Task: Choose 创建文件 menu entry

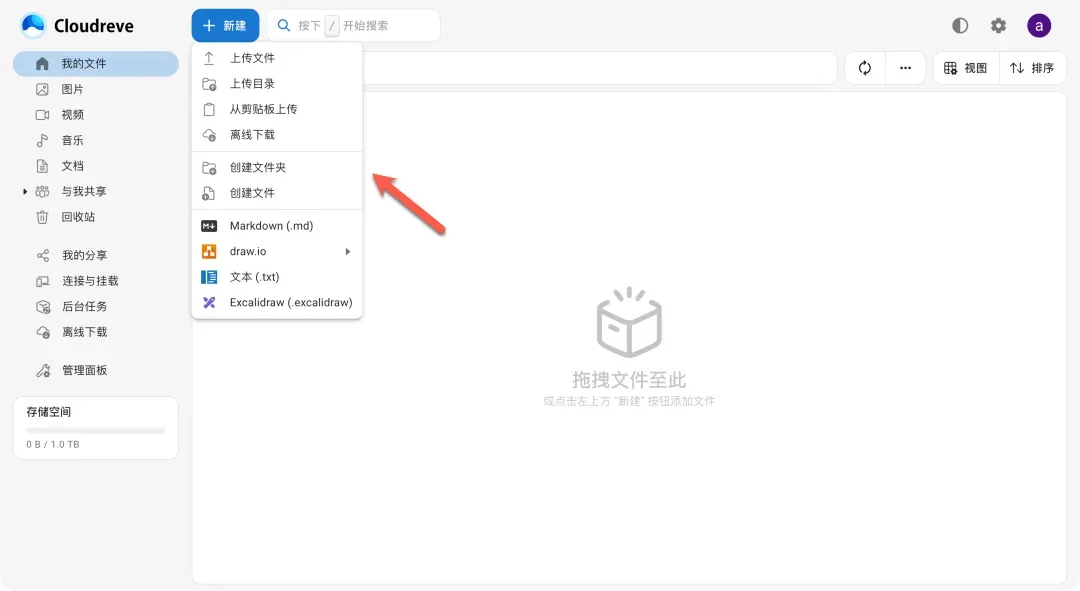Action: coord(277,194)
